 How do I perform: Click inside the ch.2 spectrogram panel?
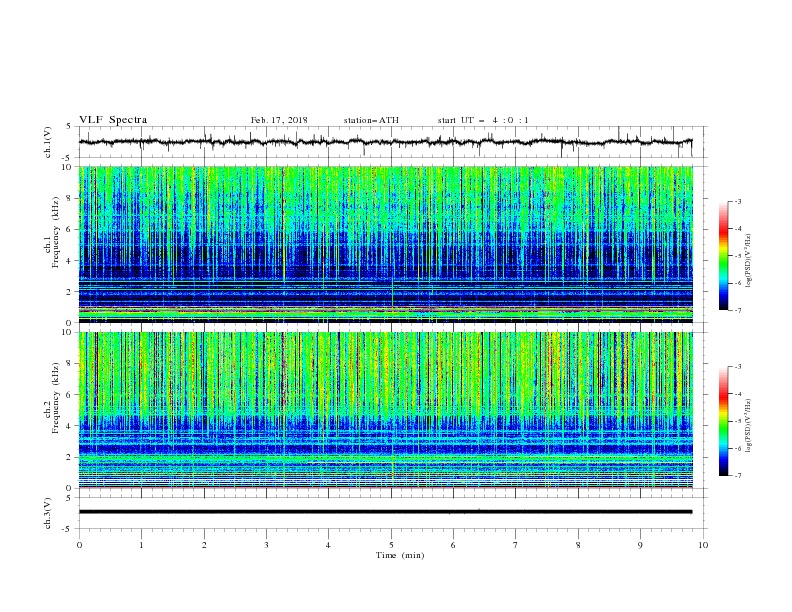[386, 410]
